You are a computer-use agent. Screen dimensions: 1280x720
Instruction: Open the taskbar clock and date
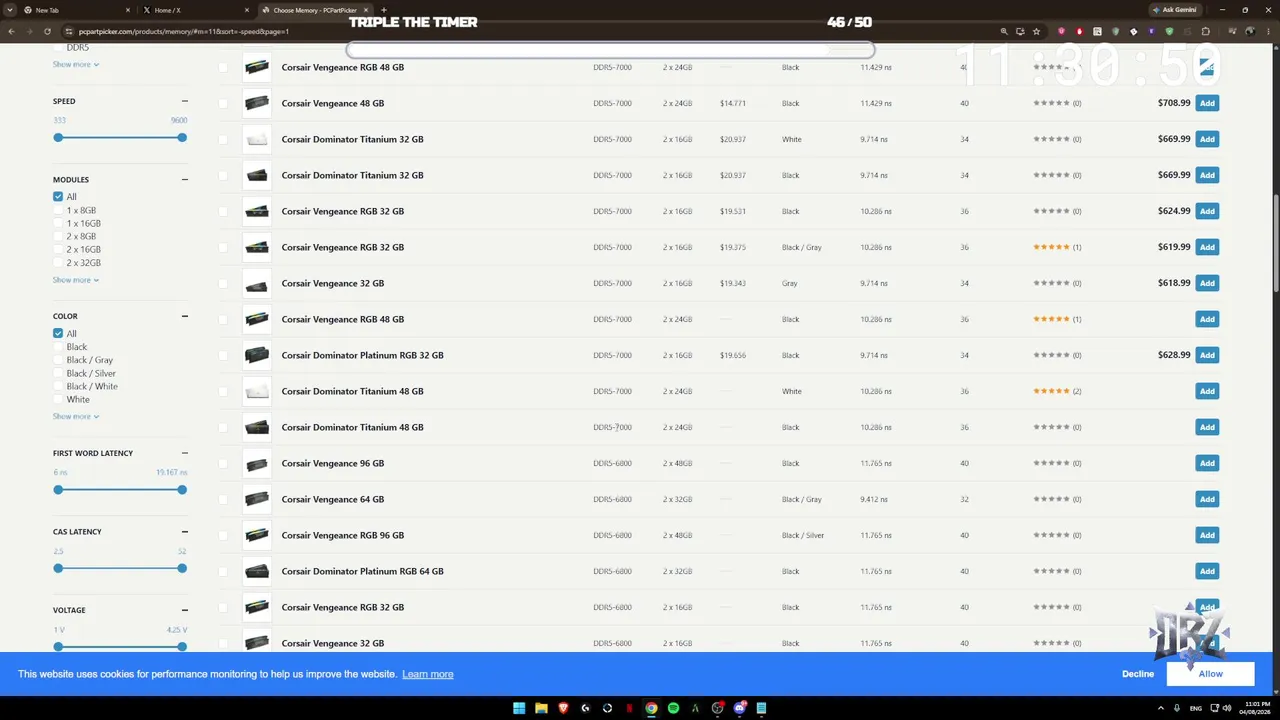(x=1255, y=708)
